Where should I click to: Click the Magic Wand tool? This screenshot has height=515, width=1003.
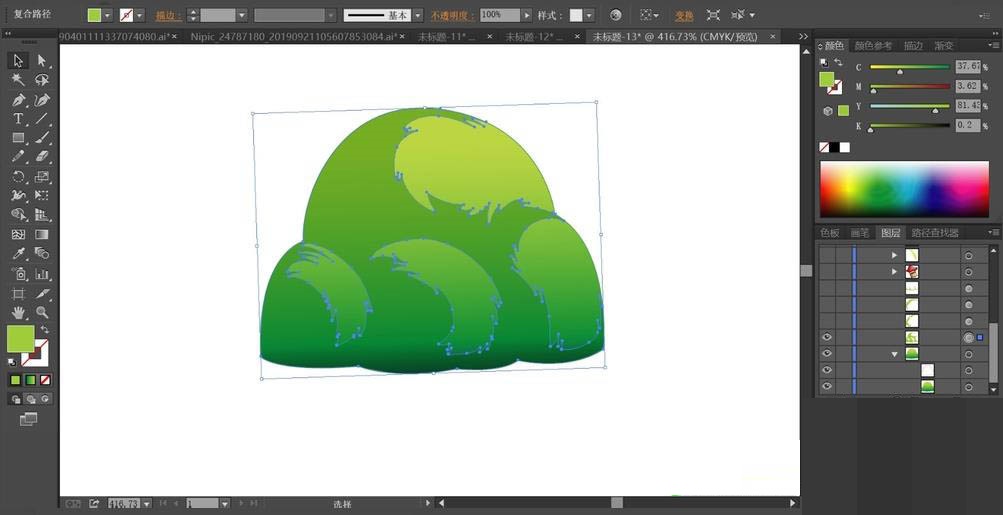point(18,80)
